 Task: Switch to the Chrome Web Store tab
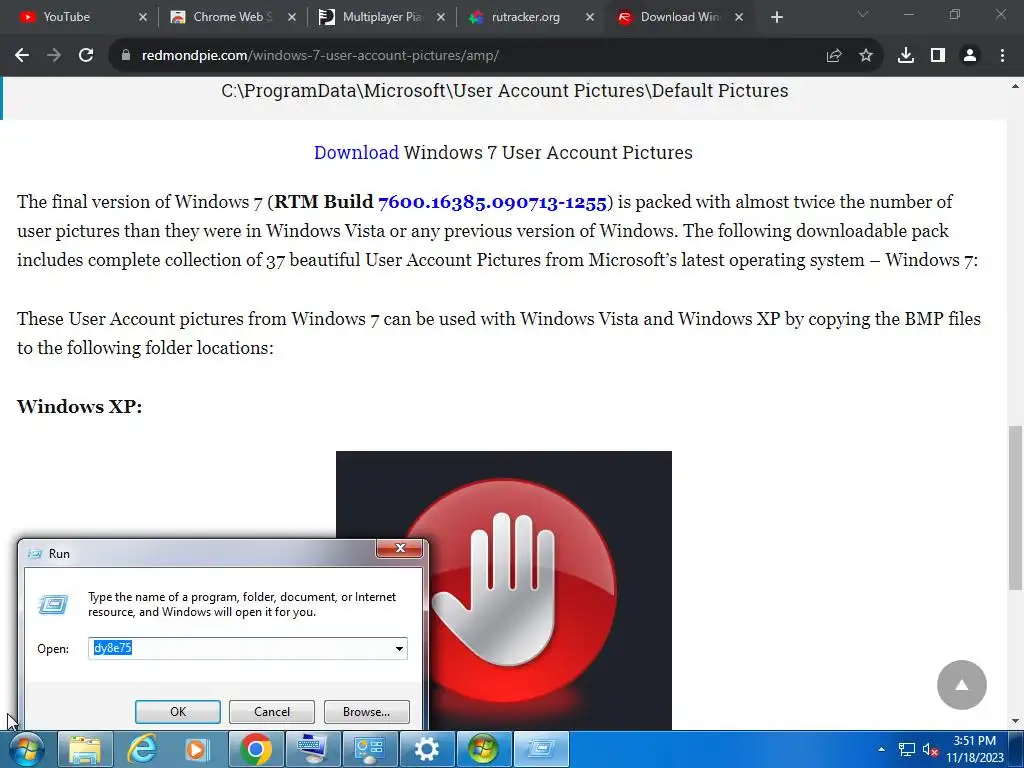(231, 17)
